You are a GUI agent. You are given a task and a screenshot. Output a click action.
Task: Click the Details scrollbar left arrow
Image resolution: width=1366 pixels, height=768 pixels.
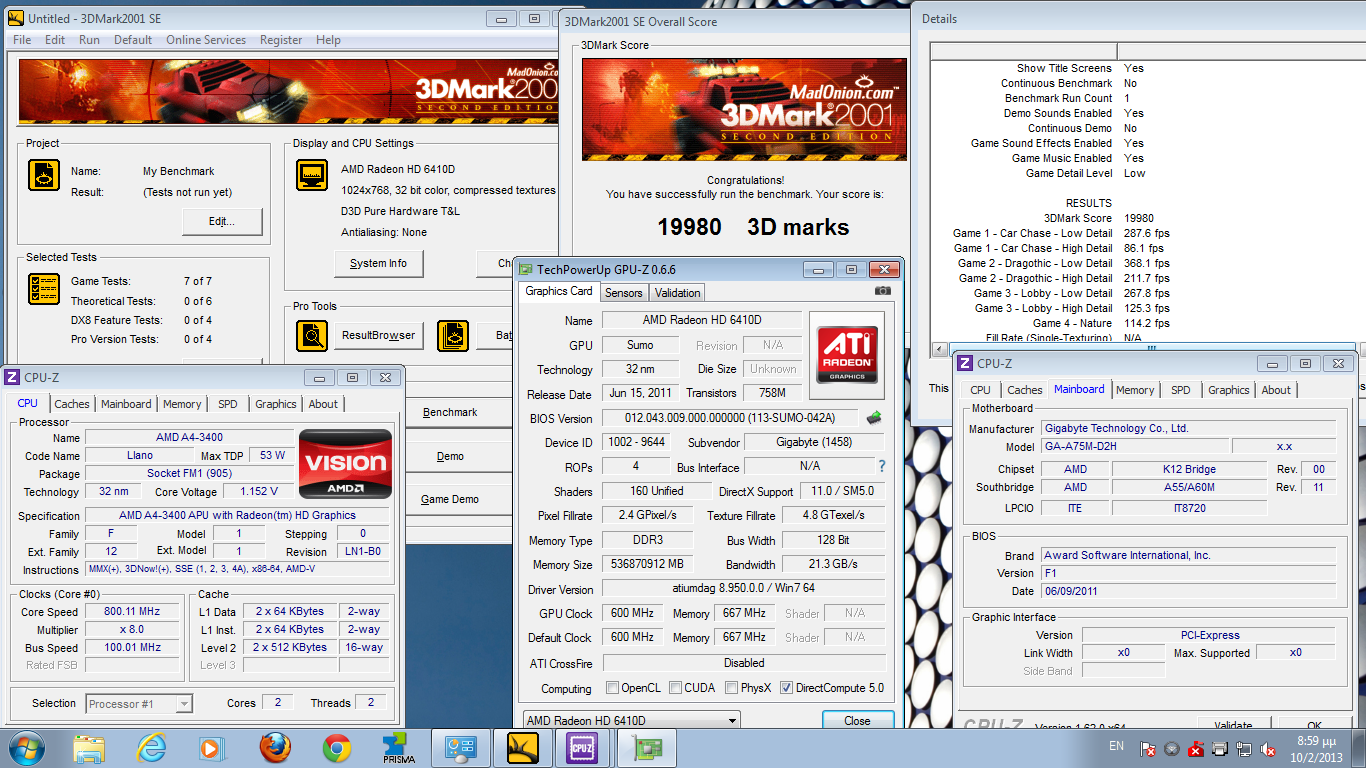click(938, 349)
